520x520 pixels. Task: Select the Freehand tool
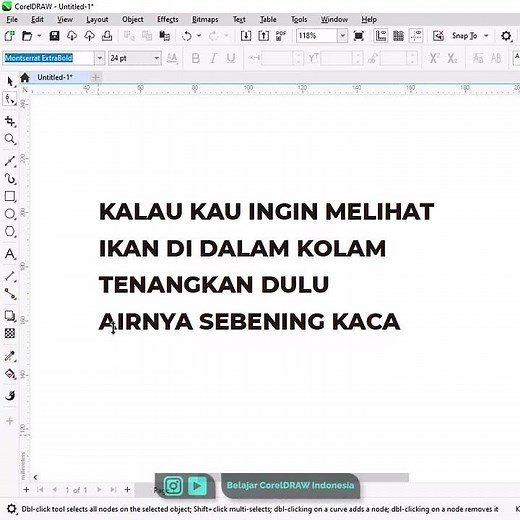pyautogui.click(x=10, y=161)
